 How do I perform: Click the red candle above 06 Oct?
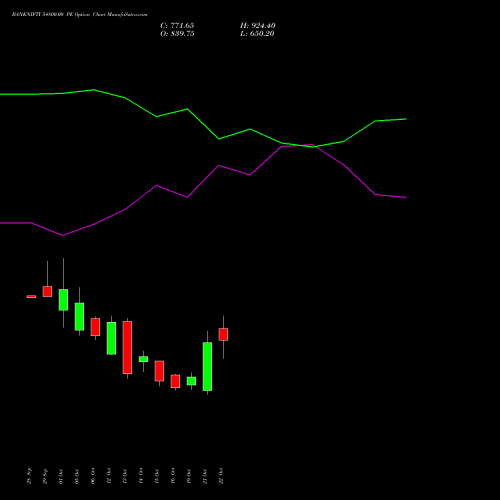point(95,327)
